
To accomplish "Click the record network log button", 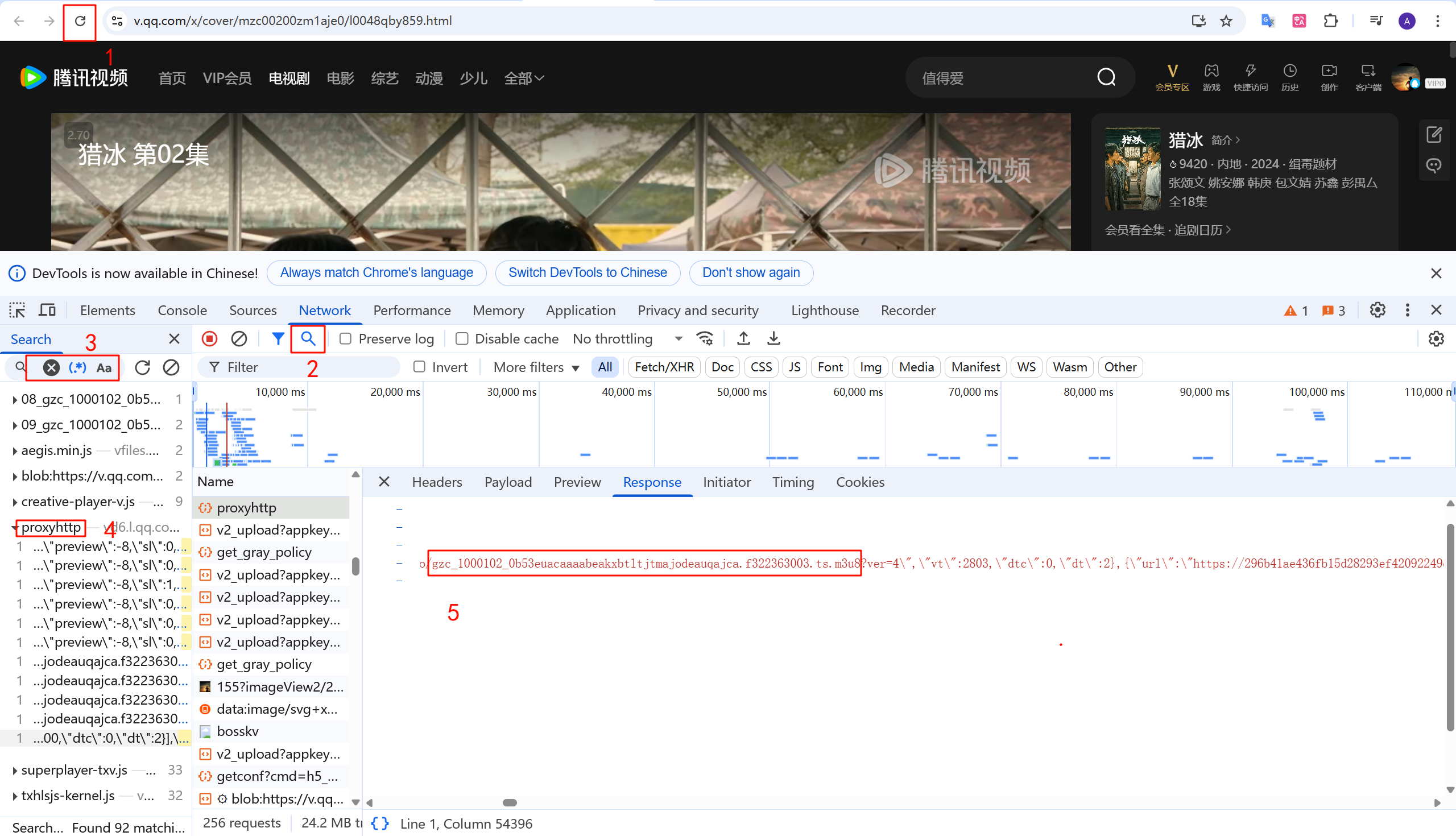I will tap(209, 339).
